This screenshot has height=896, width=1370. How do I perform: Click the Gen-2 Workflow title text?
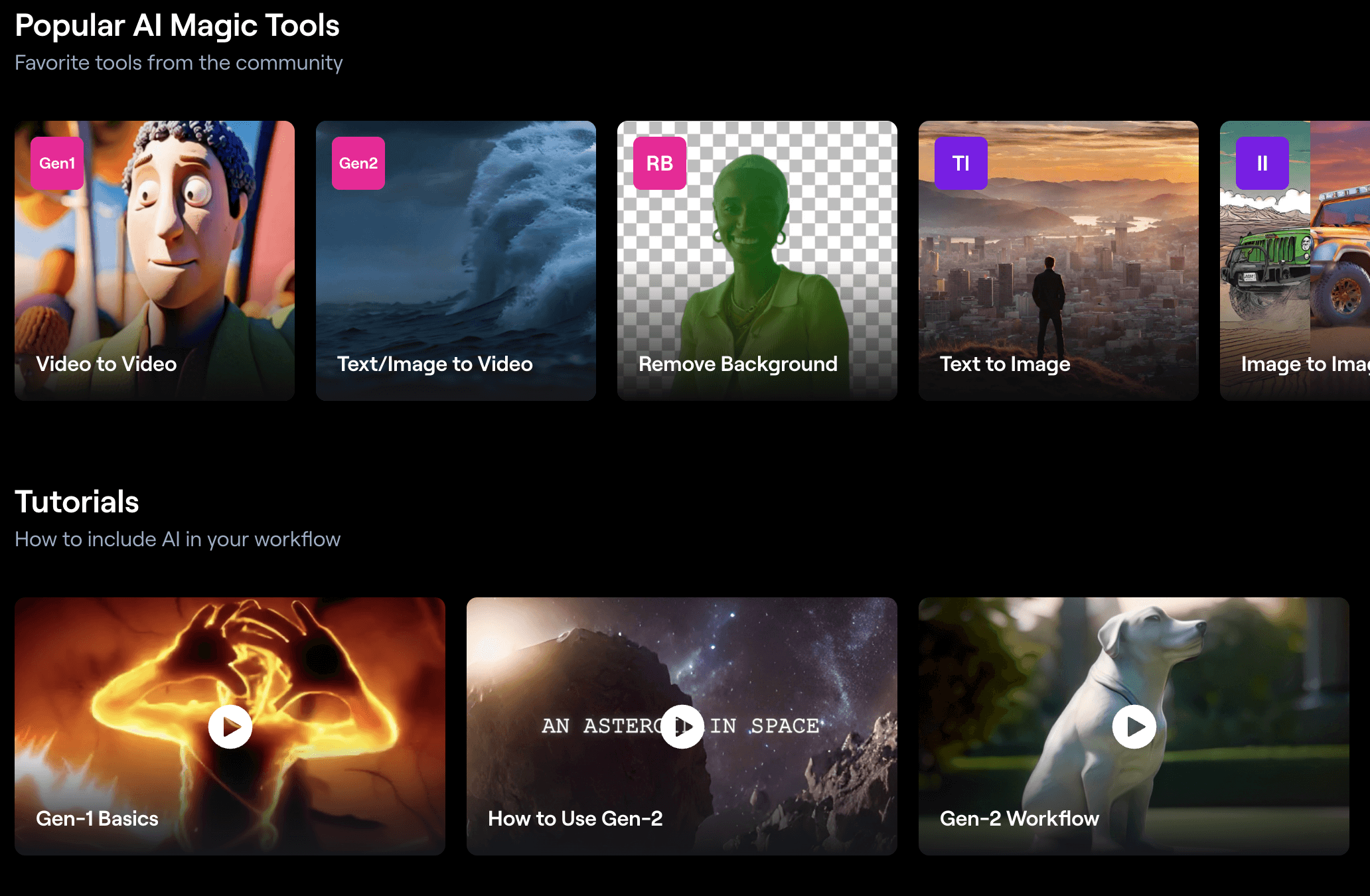(x=1020, y=818)
